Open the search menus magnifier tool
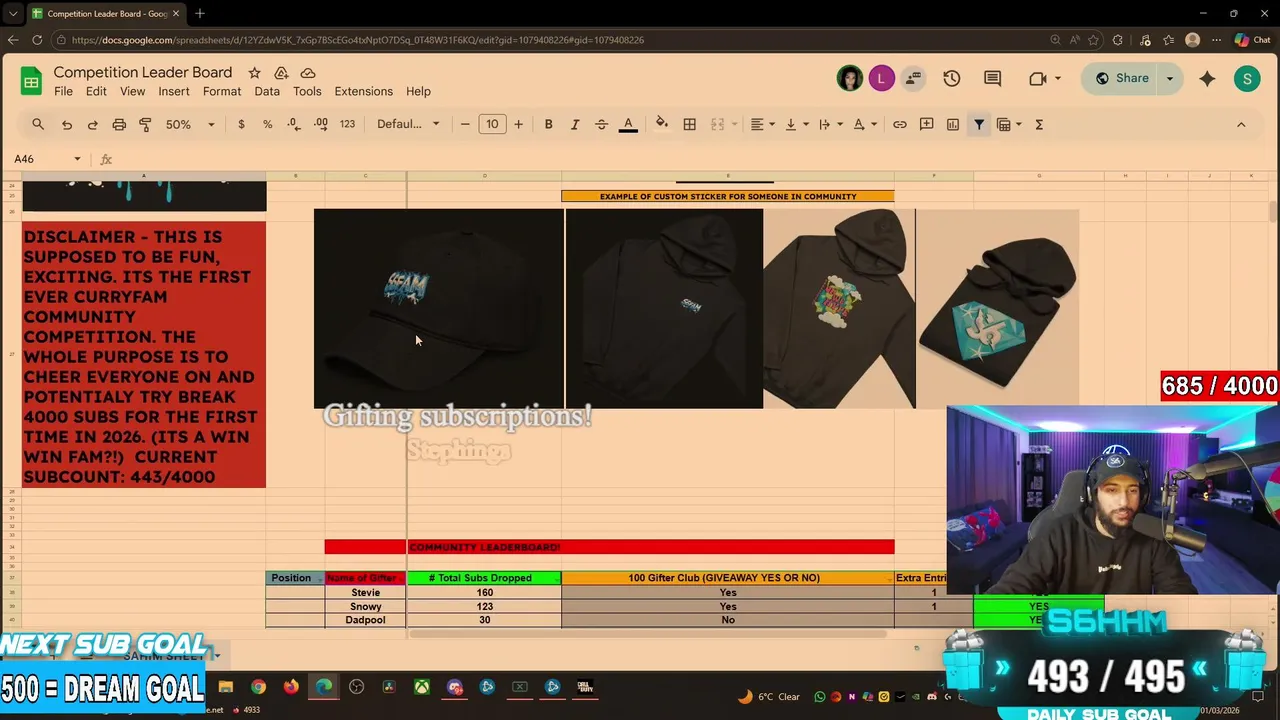Viewport: 1280px width, 720px height. click(x=38, y=124)
